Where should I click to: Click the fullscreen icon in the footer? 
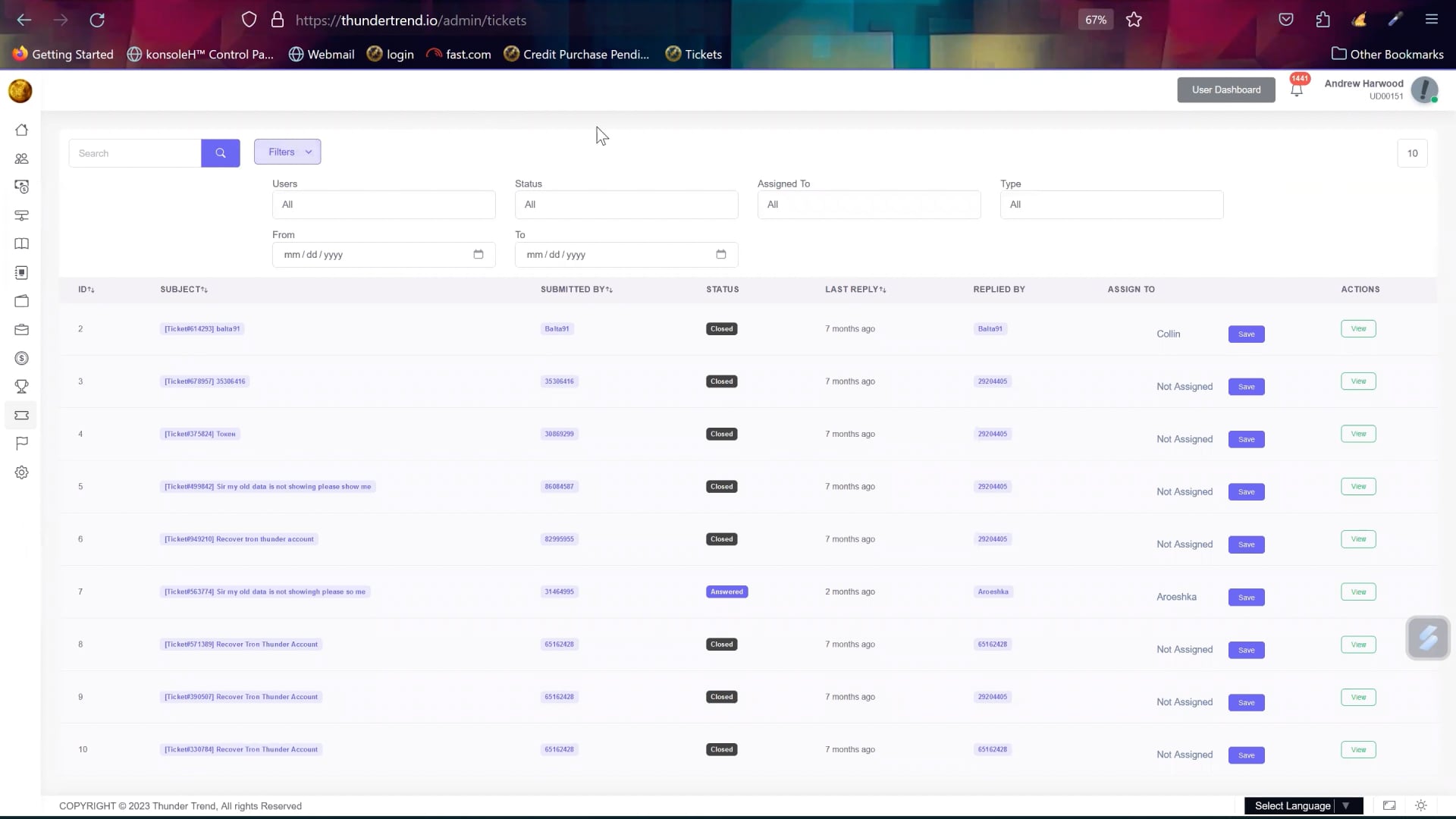point(1389,805)
